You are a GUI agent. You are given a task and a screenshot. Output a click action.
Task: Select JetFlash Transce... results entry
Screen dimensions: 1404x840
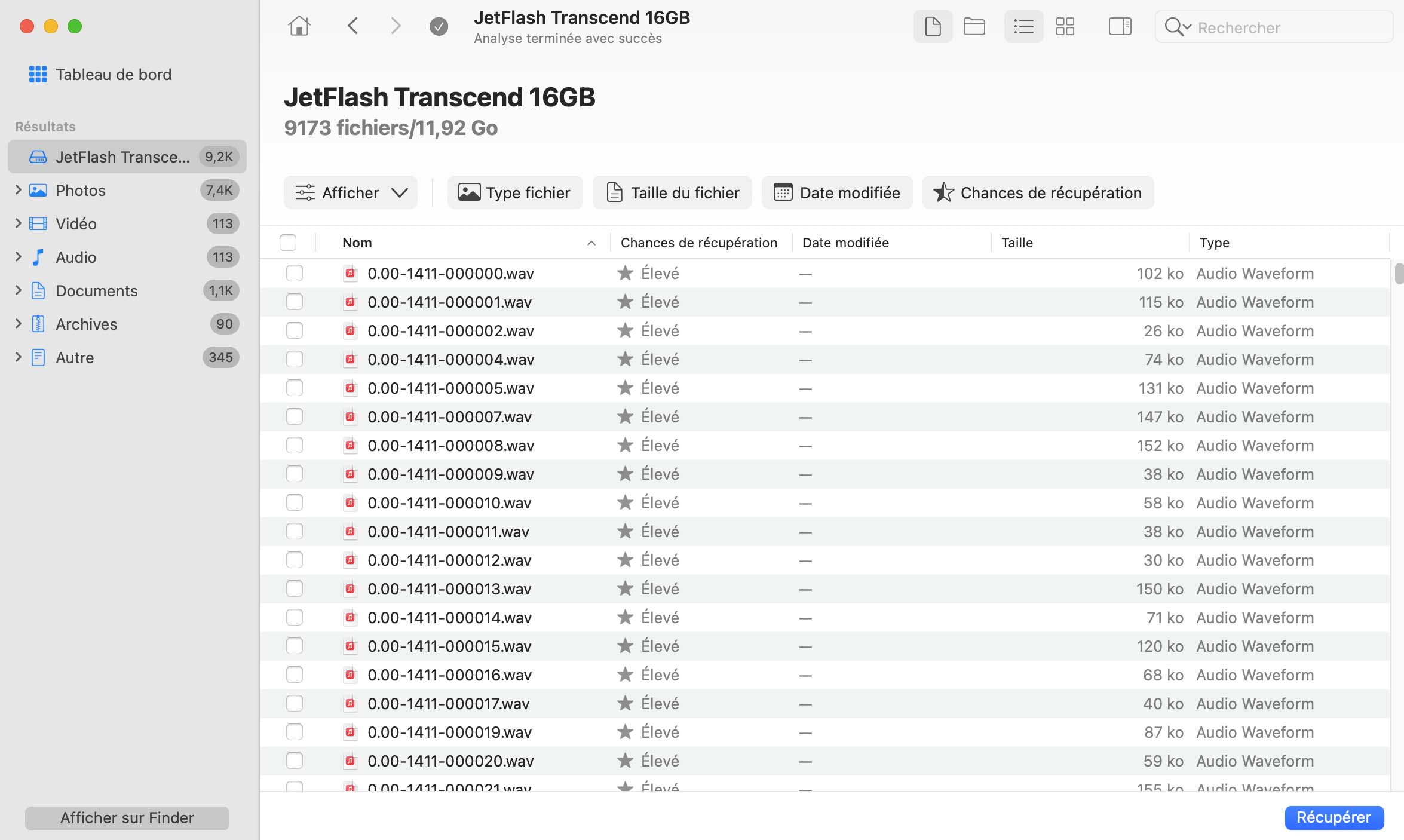coord(127,157)
